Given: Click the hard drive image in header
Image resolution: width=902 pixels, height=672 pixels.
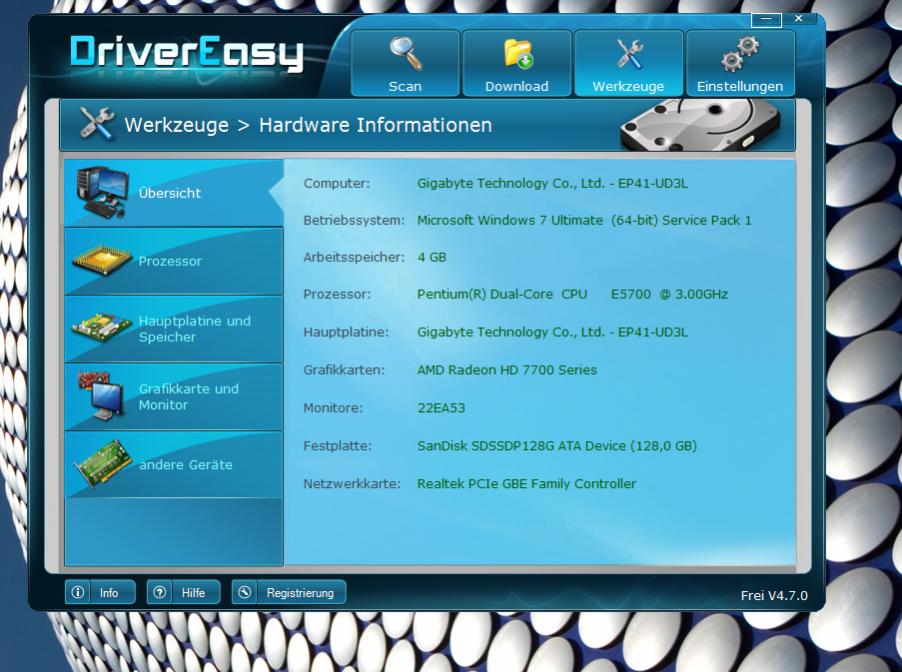Looking at the screenshot, I should (700, 124).
